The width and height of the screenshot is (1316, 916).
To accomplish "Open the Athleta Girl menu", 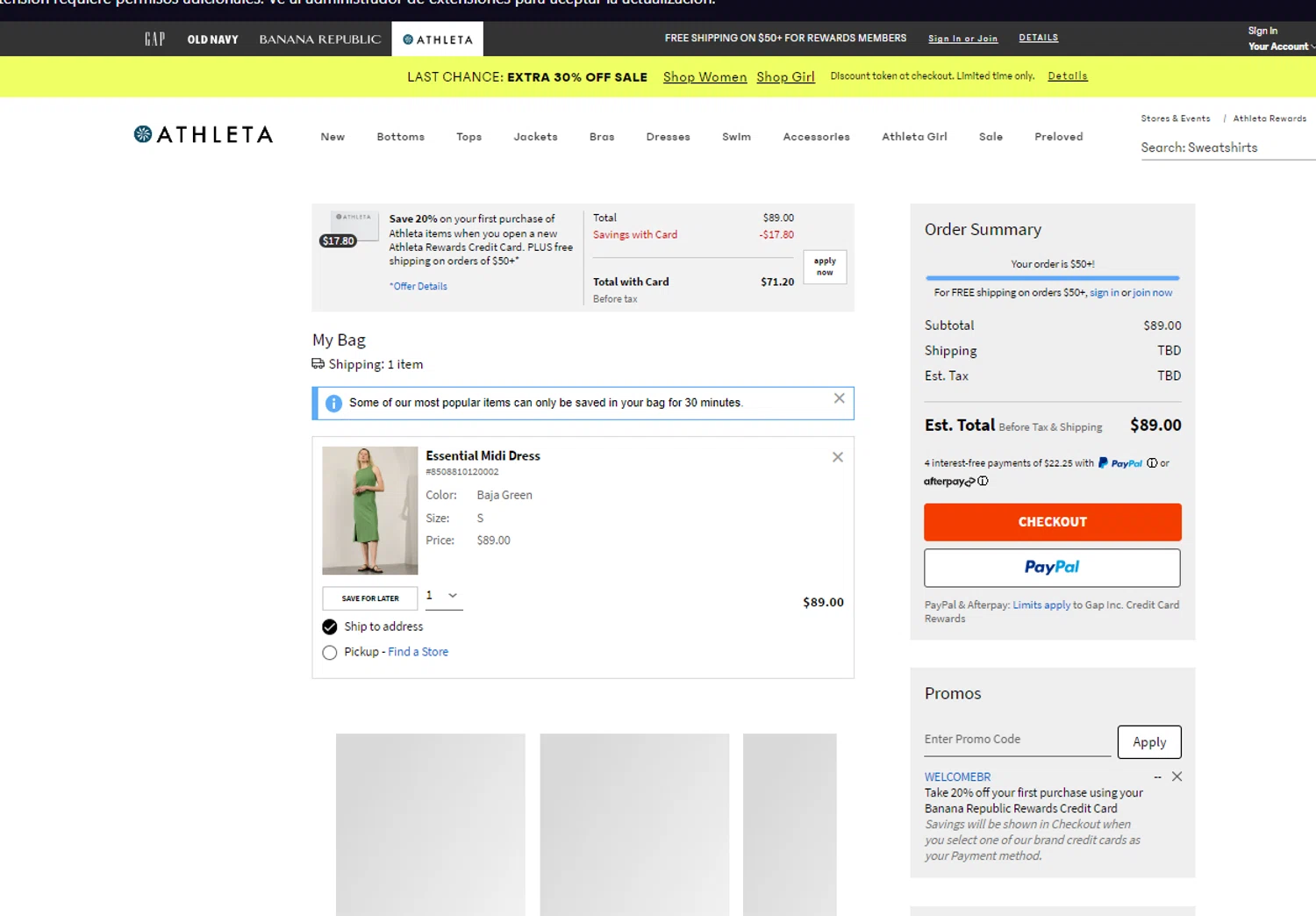I will [915, 137].
